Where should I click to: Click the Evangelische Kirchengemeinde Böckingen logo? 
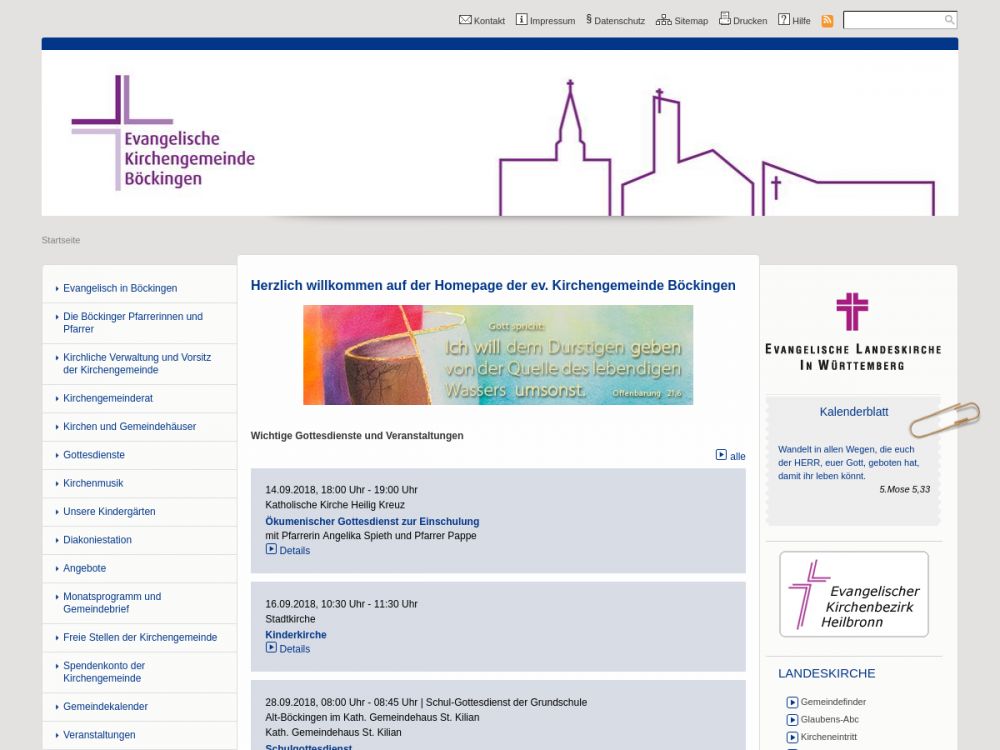tap(163, 133)
